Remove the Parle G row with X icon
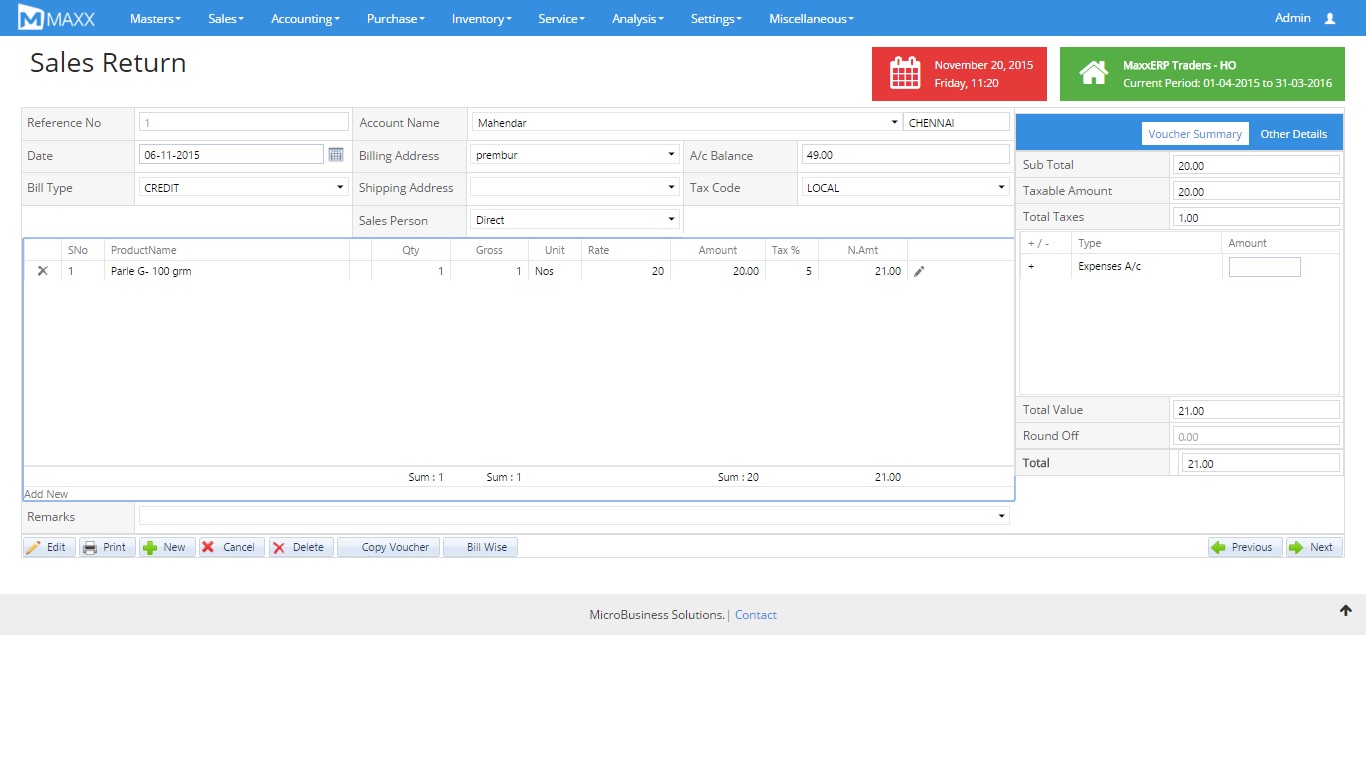 42,271
